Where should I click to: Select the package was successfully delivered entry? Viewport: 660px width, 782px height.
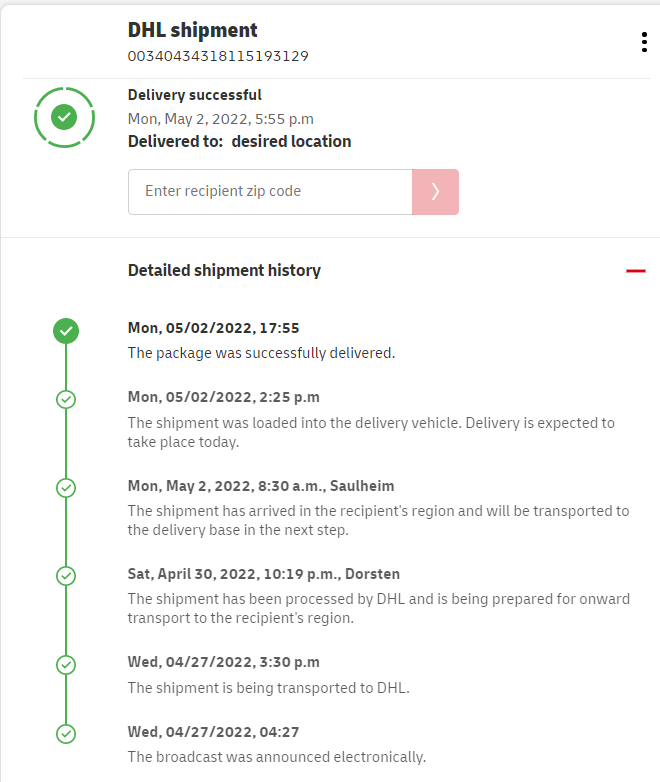pyautogui.click(x=262, y=353)
